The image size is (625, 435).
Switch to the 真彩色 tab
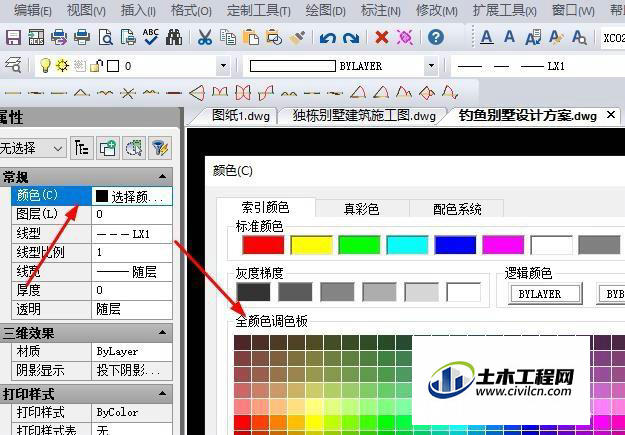point(361,209)
